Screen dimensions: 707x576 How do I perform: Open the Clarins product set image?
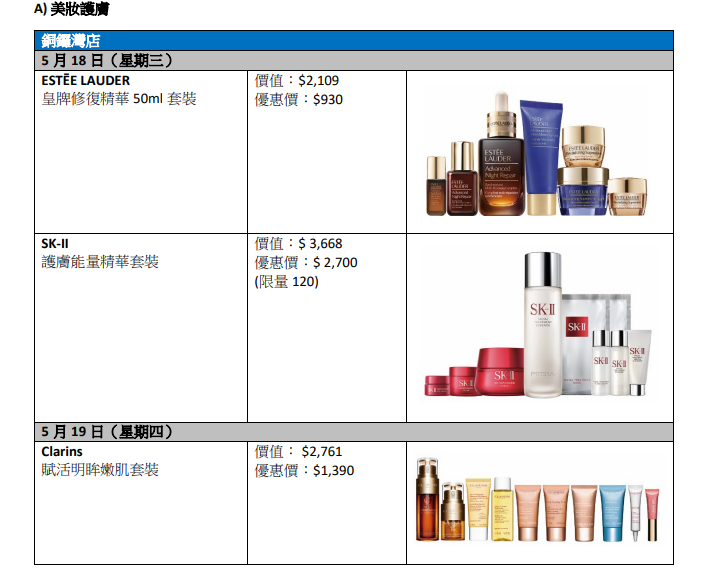point(538,500)
